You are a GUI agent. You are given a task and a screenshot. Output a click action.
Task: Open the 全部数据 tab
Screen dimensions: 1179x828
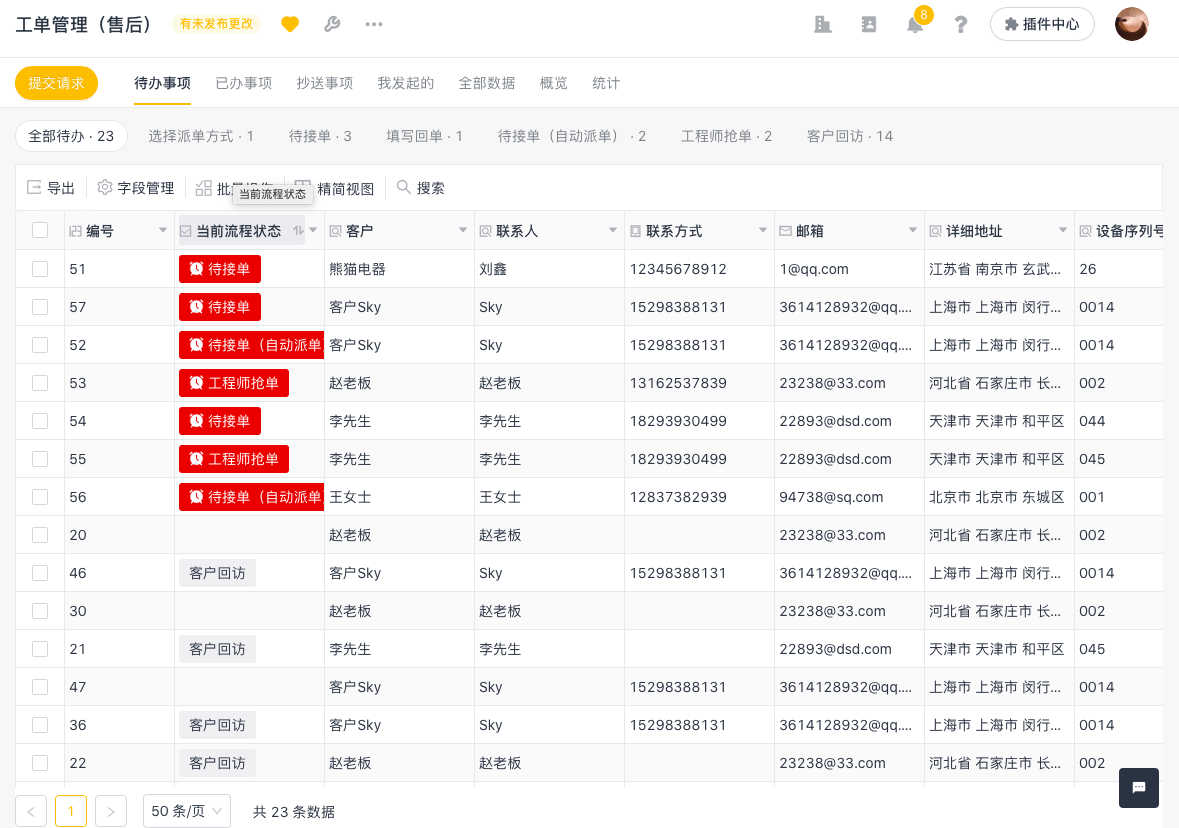[487, 83]
